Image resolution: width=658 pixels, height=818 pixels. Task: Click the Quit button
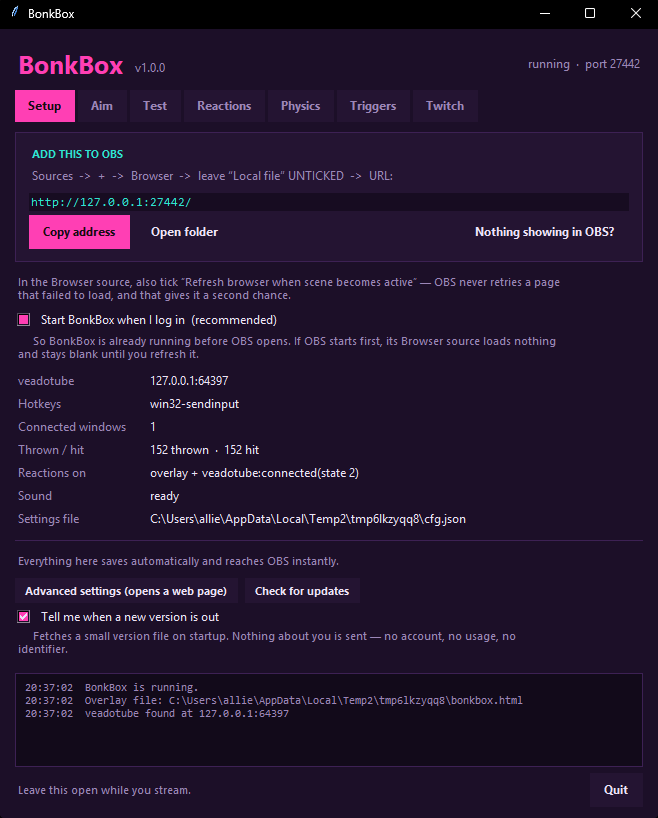point(616,790)
